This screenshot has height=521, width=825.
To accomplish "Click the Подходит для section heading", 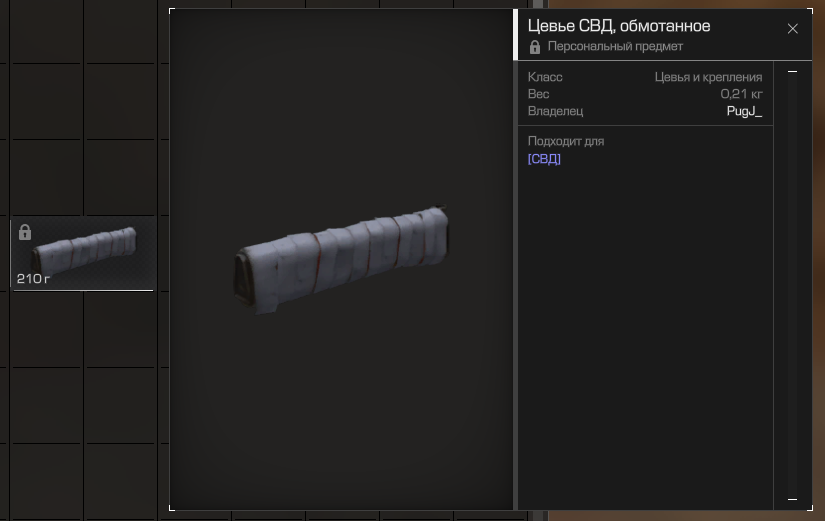I will [x=566, y=141].
